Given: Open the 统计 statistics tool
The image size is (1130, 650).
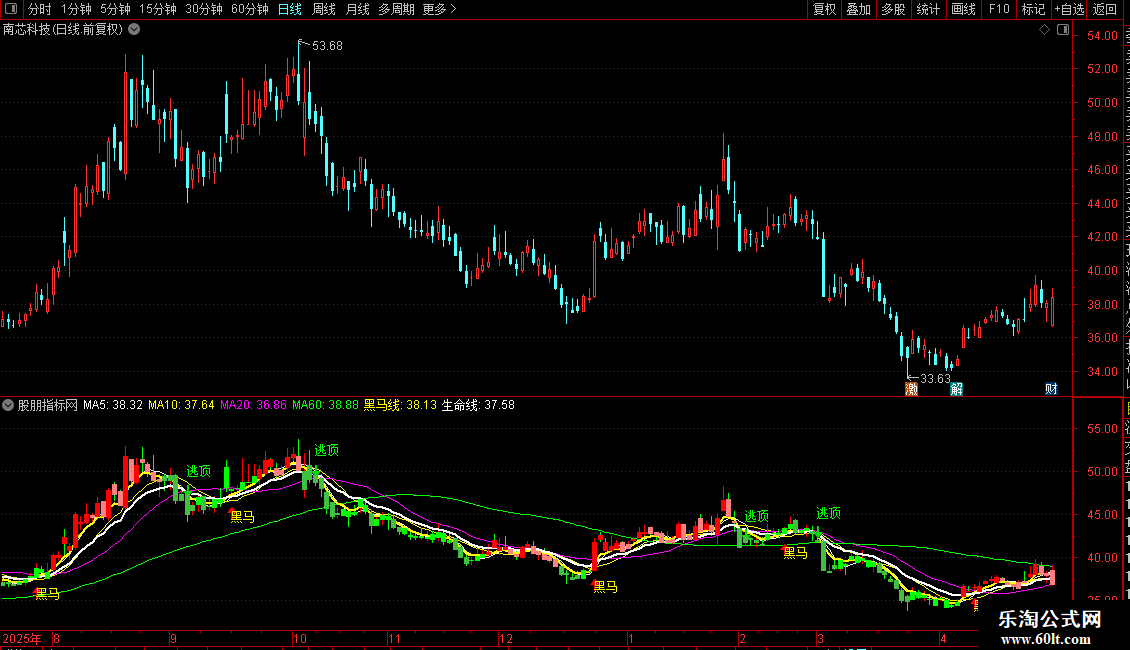Looking at the screenshot, I should tap(927, 9).
